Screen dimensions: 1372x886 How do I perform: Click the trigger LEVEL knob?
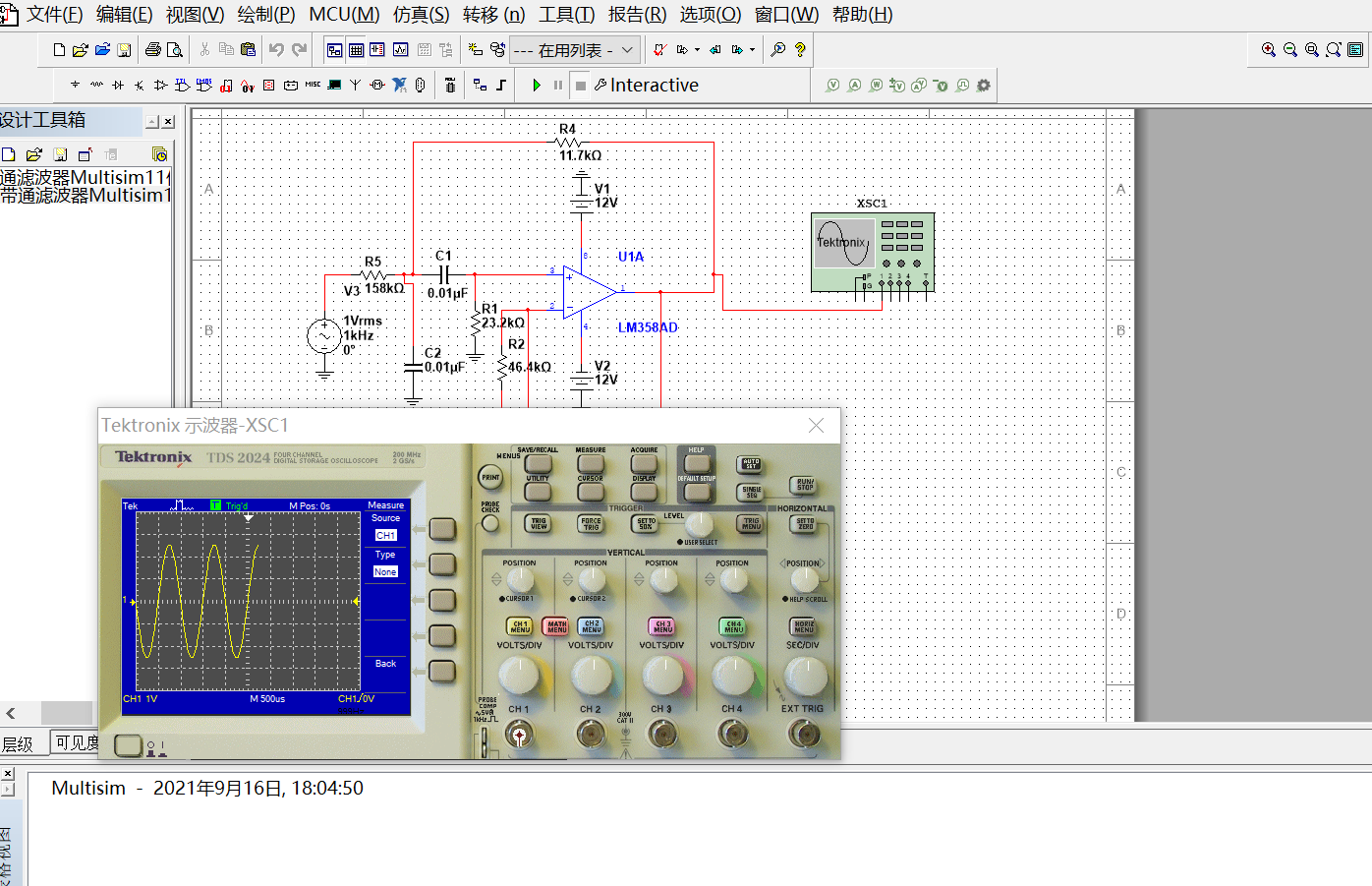[x=699, y=523]
